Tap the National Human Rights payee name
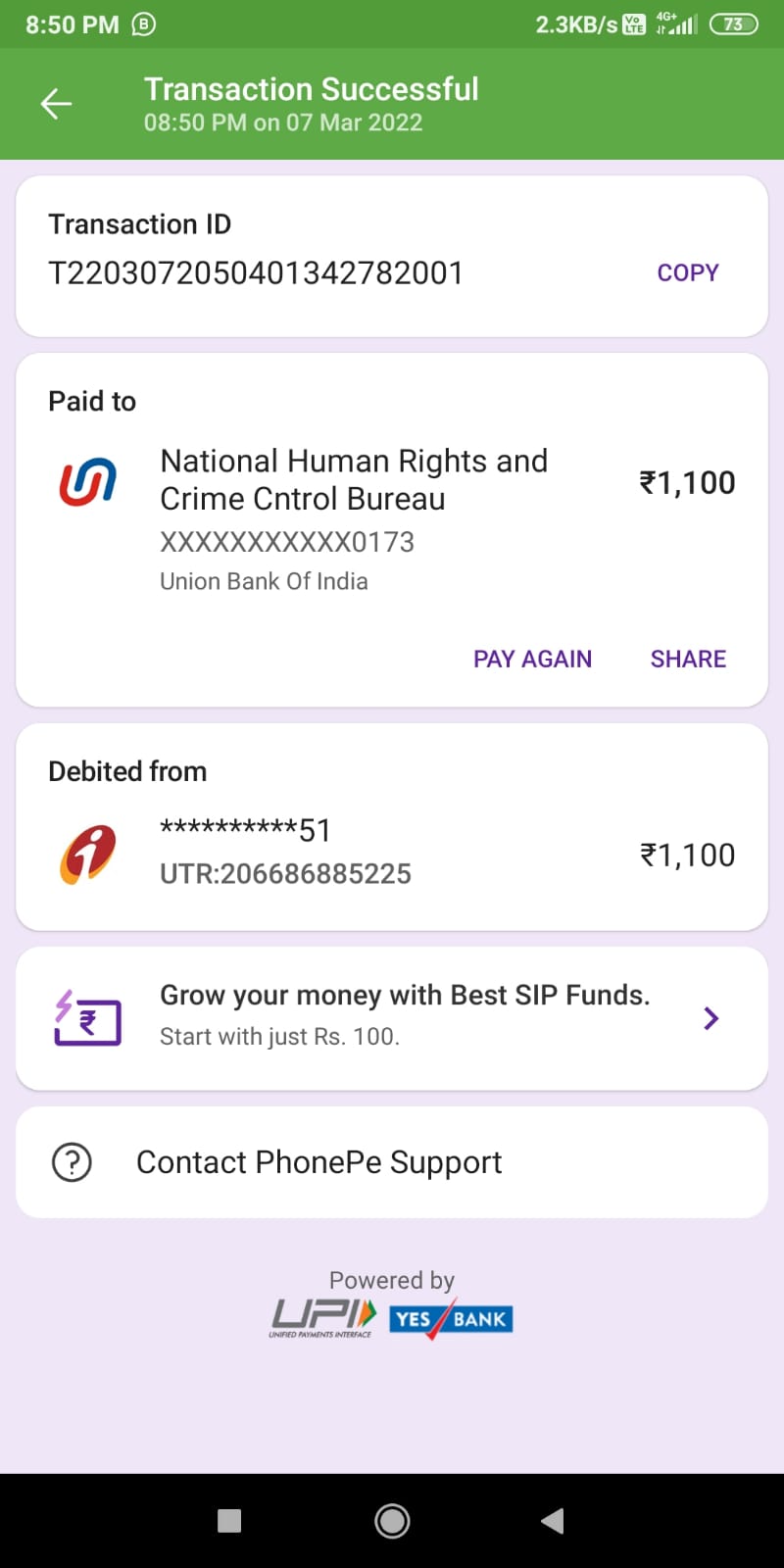This screenshot has width=784, height=1568. coord(354,479)
